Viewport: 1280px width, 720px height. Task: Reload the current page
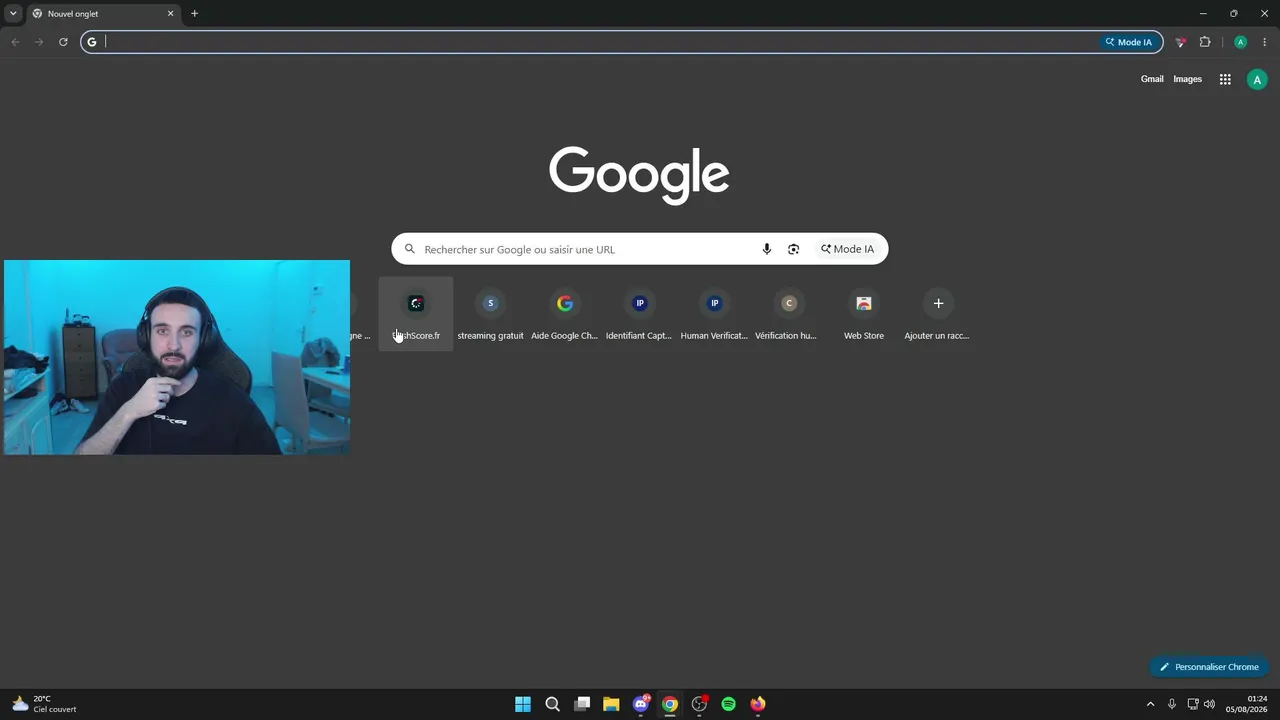63,42
